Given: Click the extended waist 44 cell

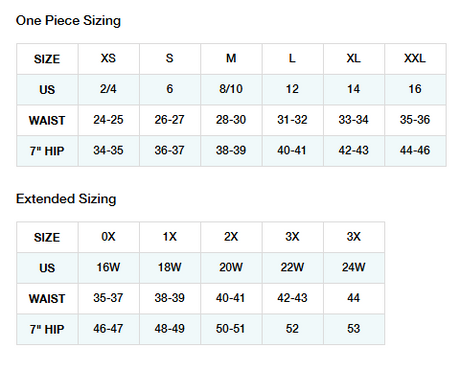Looking at the screenshot, I should point(354,298).
